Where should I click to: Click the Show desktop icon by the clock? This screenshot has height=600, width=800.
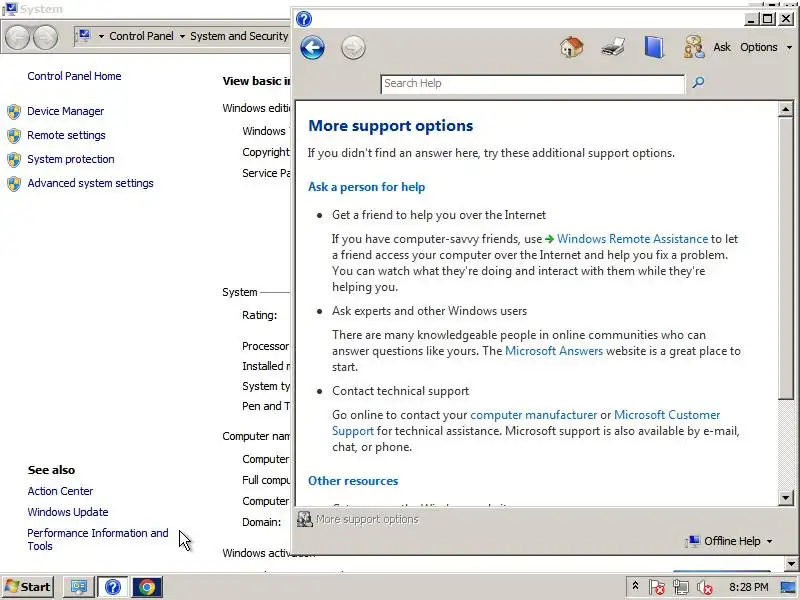(x=788, y=587)
